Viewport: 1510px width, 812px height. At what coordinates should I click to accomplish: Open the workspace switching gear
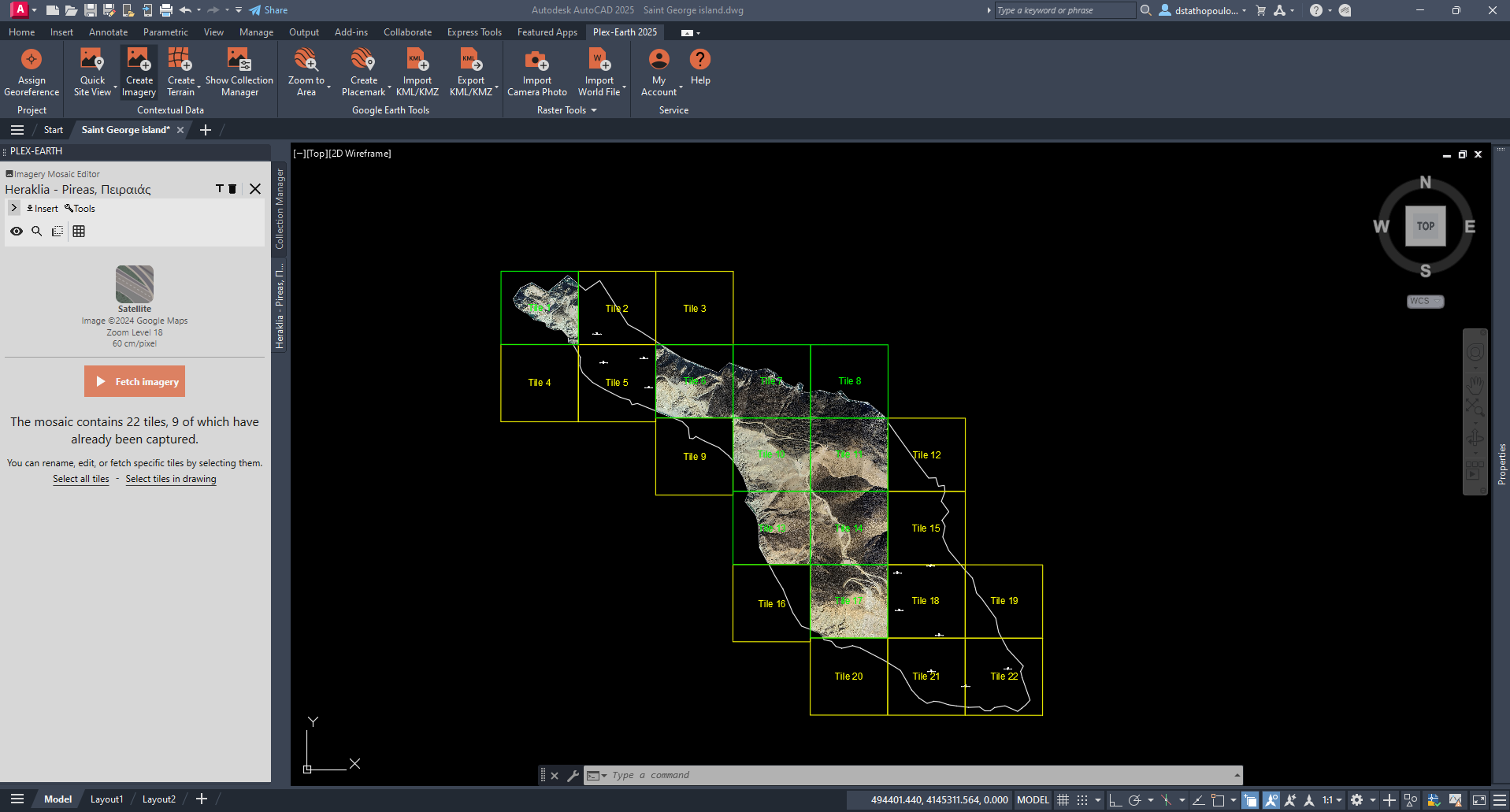1356,800
